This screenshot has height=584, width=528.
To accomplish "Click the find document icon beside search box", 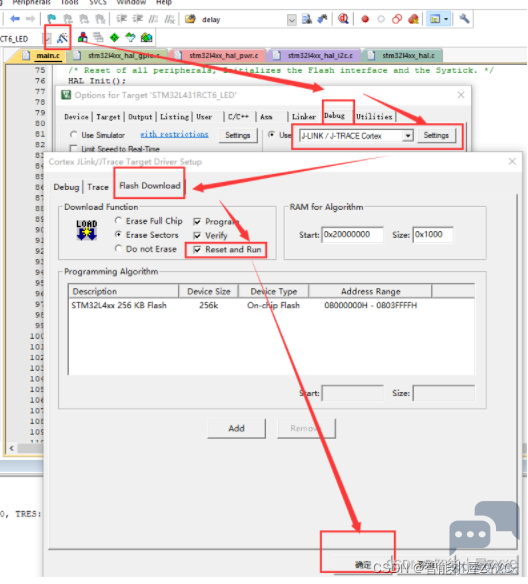I will point(307,19).
